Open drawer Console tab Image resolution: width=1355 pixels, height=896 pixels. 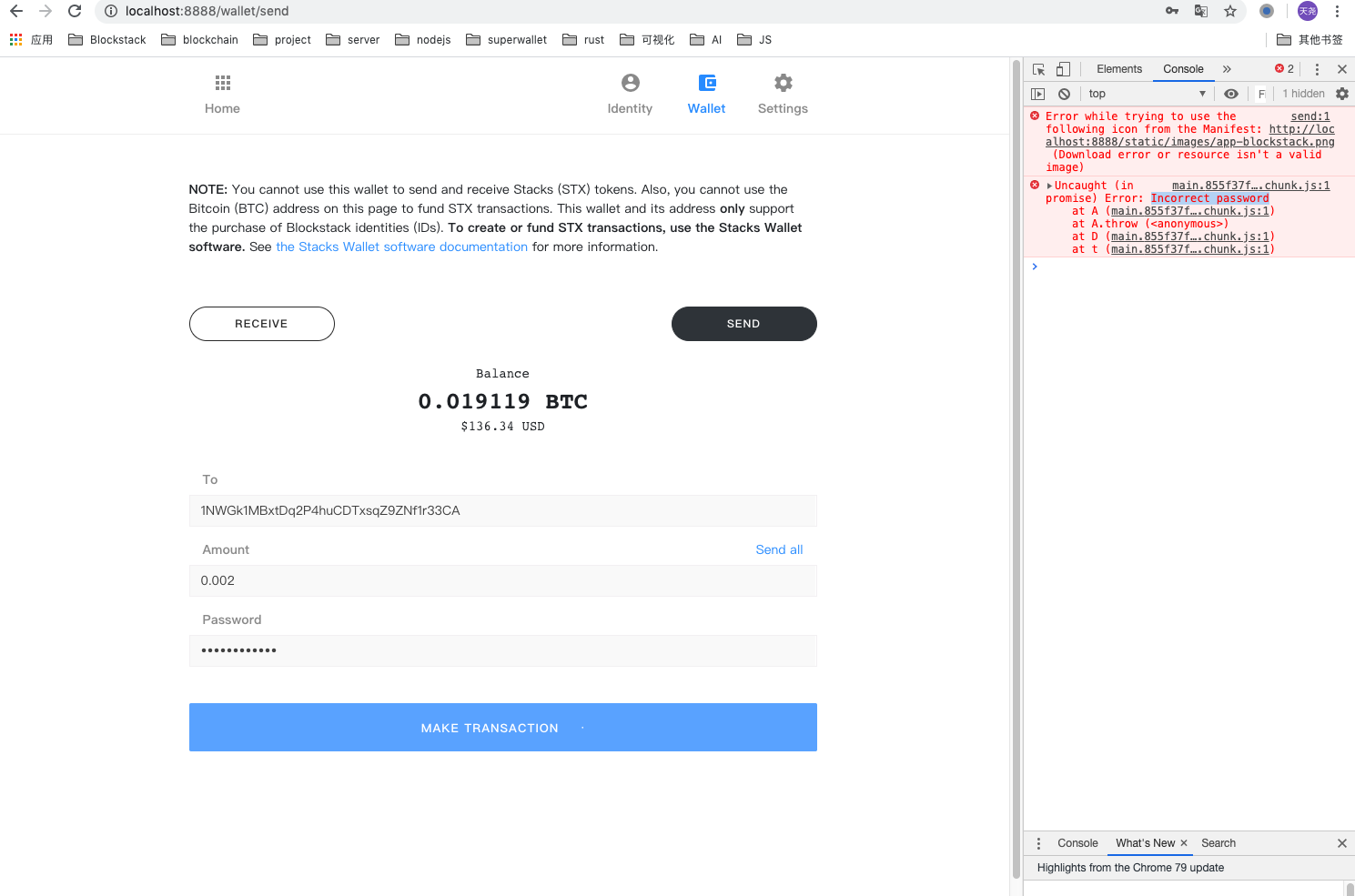[x=1078, y=843]
